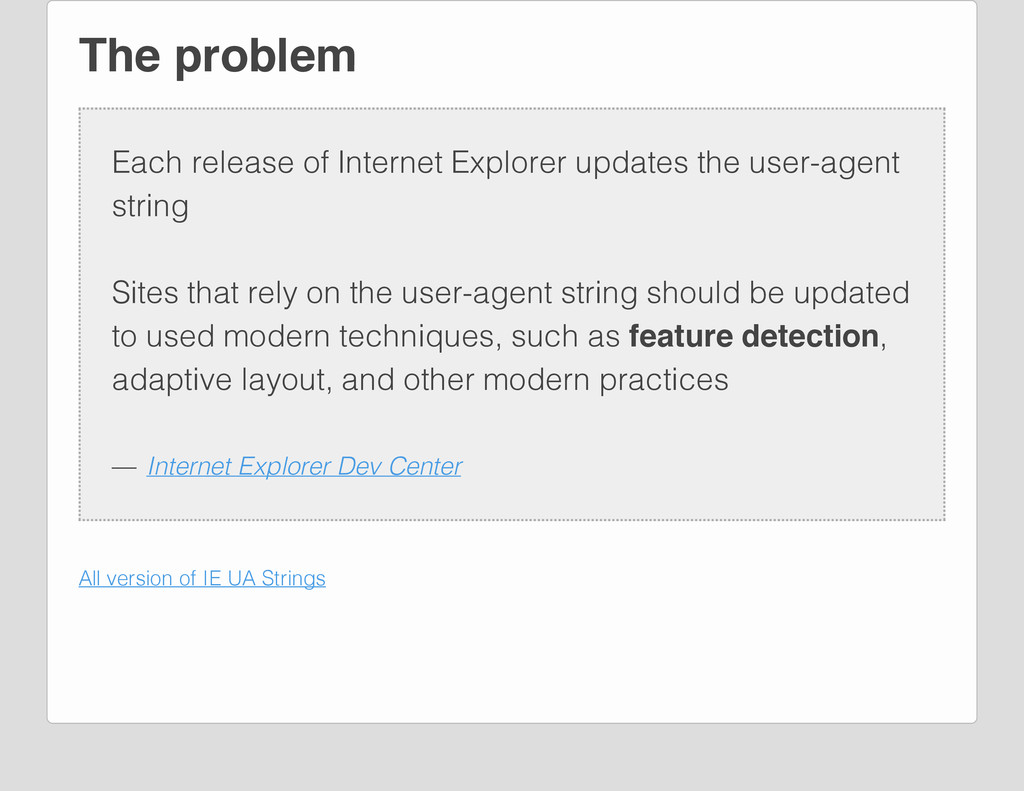Viewport: 1024px width, 791px height.
Task: Click the words "Internet Explorer updates" in the first paragraph
Action: click(513, 162)
